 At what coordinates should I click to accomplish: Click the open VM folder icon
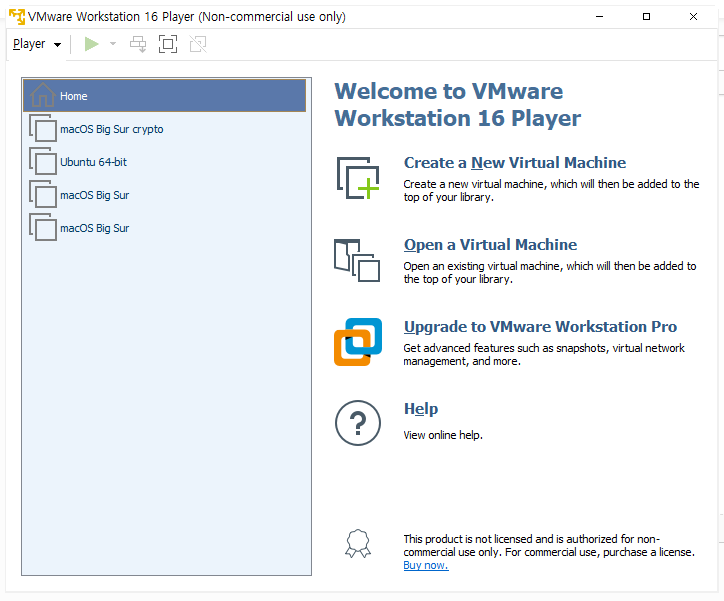tap(357, 260)
